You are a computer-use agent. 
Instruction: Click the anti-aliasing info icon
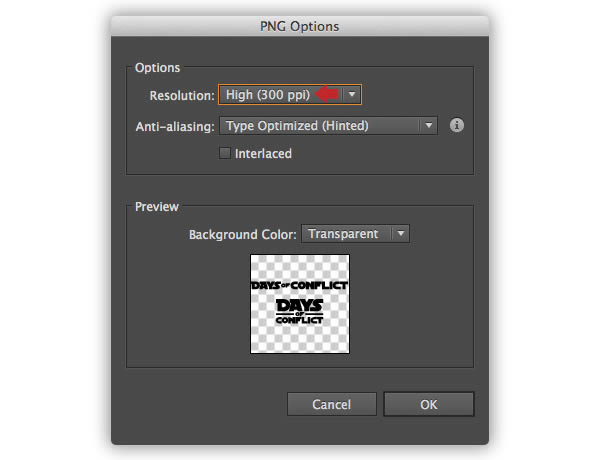pos(457,125)
